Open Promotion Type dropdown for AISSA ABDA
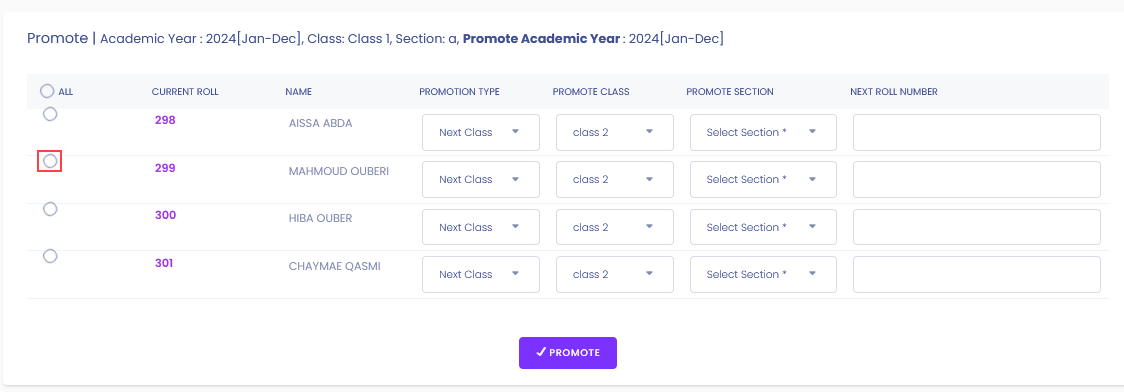Screen dimensions: 1124x392 tap(480, 133)
